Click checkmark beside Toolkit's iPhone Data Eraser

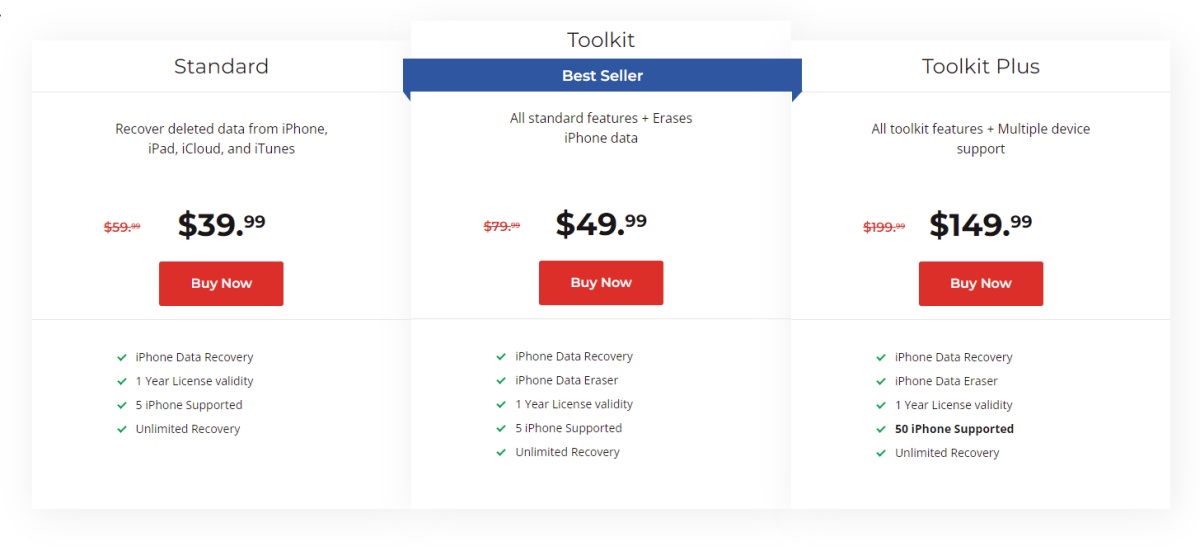[x=502, y=380]
